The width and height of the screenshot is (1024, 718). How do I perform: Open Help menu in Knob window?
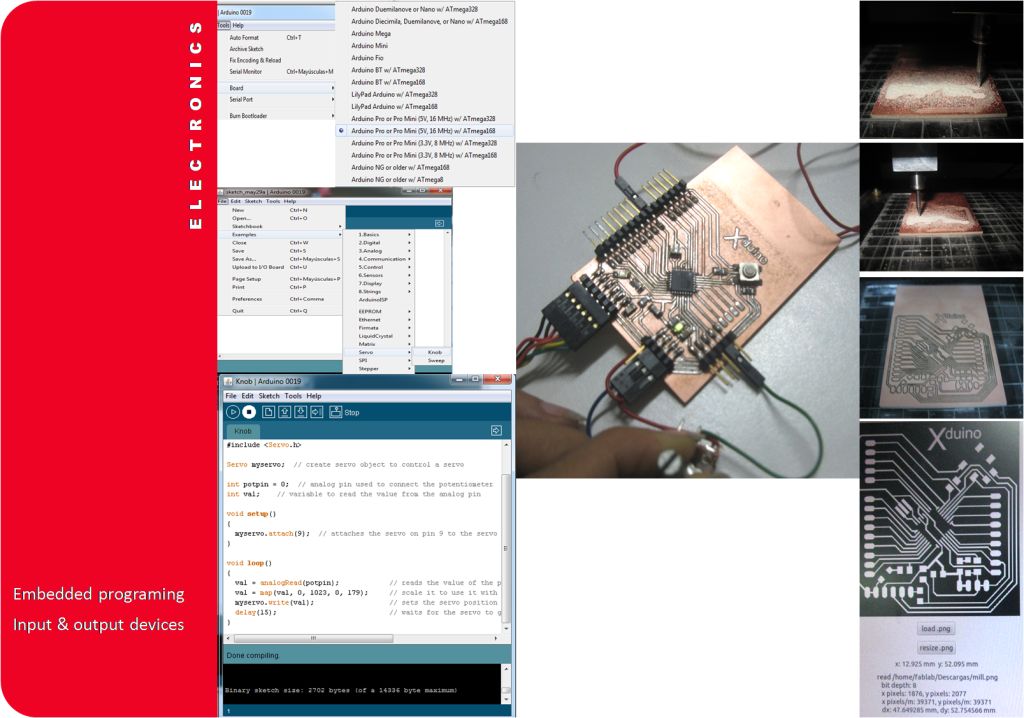point(314,396)
